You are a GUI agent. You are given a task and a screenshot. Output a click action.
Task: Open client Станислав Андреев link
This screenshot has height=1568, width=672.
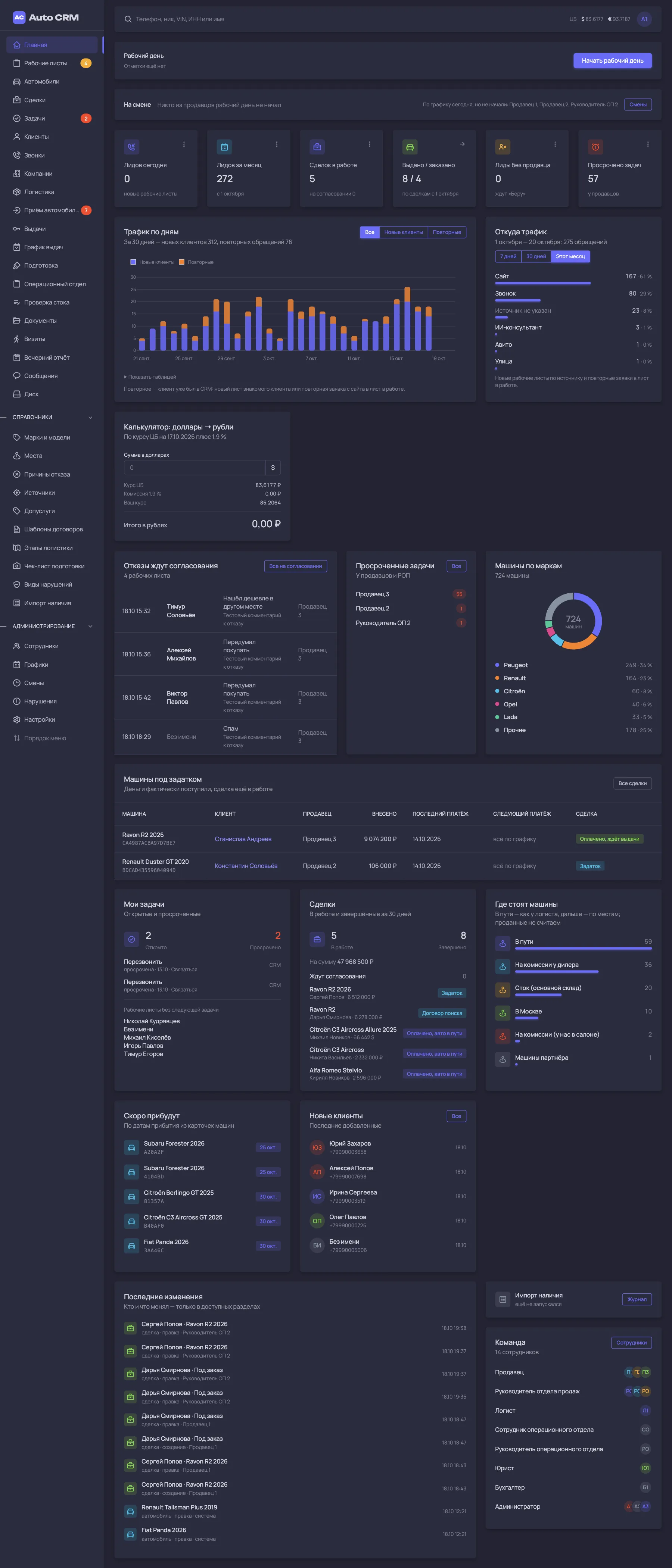point(243,839)
